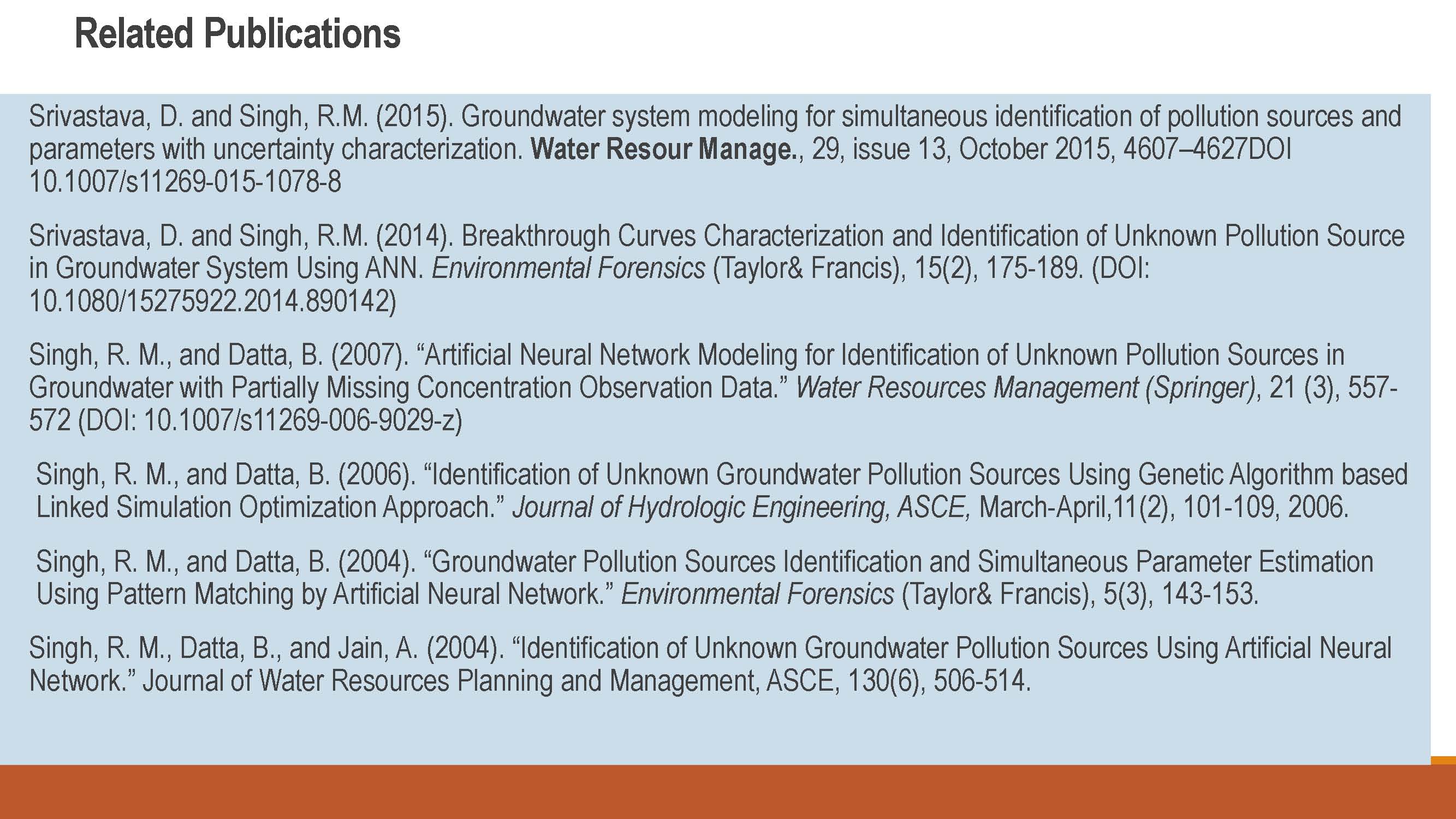This screenshot has width=1456, height=819.
Task: Open DOI 10.1080/15275922.2014.890142
Action: (x=212, y=301)
